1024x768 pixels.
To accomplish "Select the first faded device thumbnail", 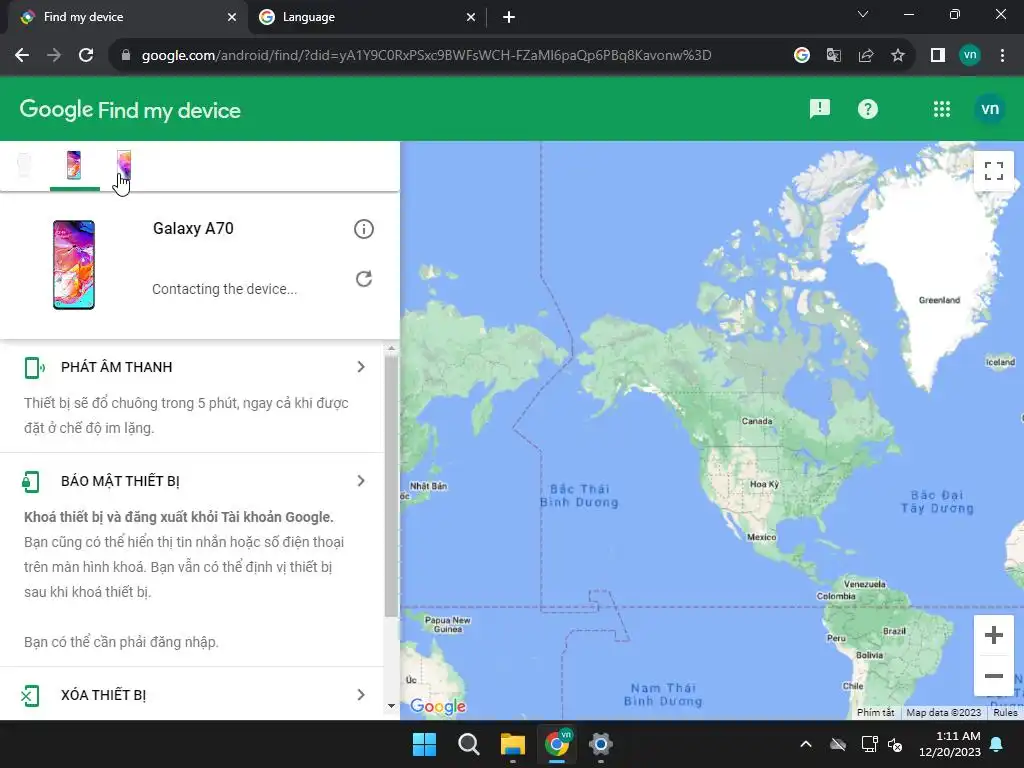I will coord(24,165).
